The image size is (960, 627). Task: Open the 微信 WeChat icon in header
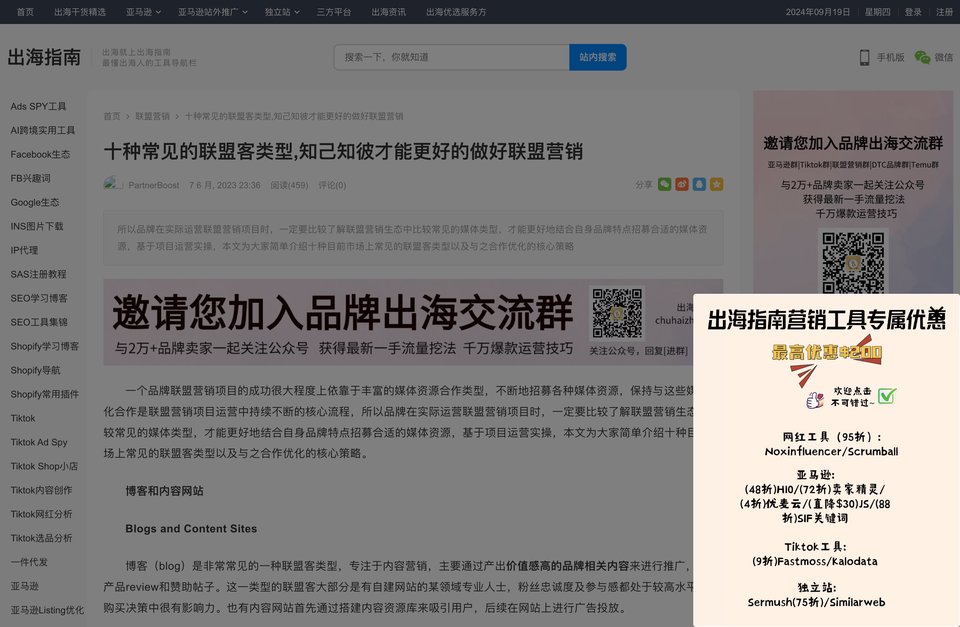(x=922, y=57)
